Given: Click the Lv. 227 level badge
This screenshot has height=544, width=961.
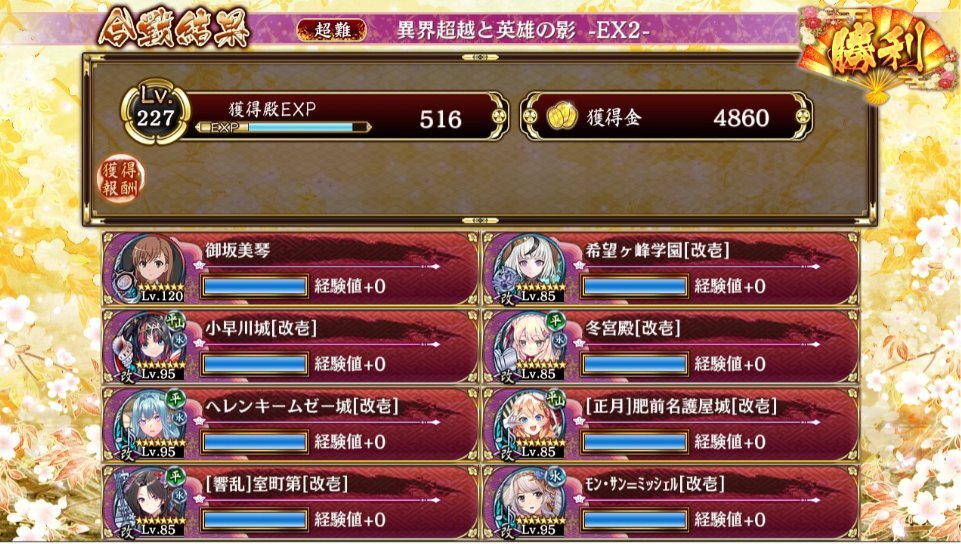Looking at the screenshot, I should click(x=156, y=111).
